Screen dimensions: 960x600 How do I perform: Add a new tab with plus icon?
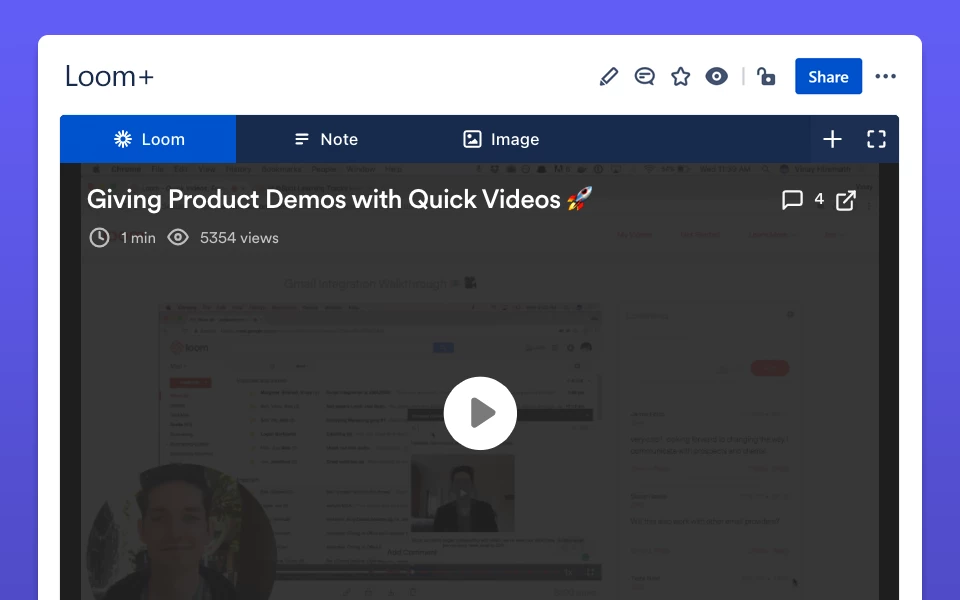pos(832,139)
